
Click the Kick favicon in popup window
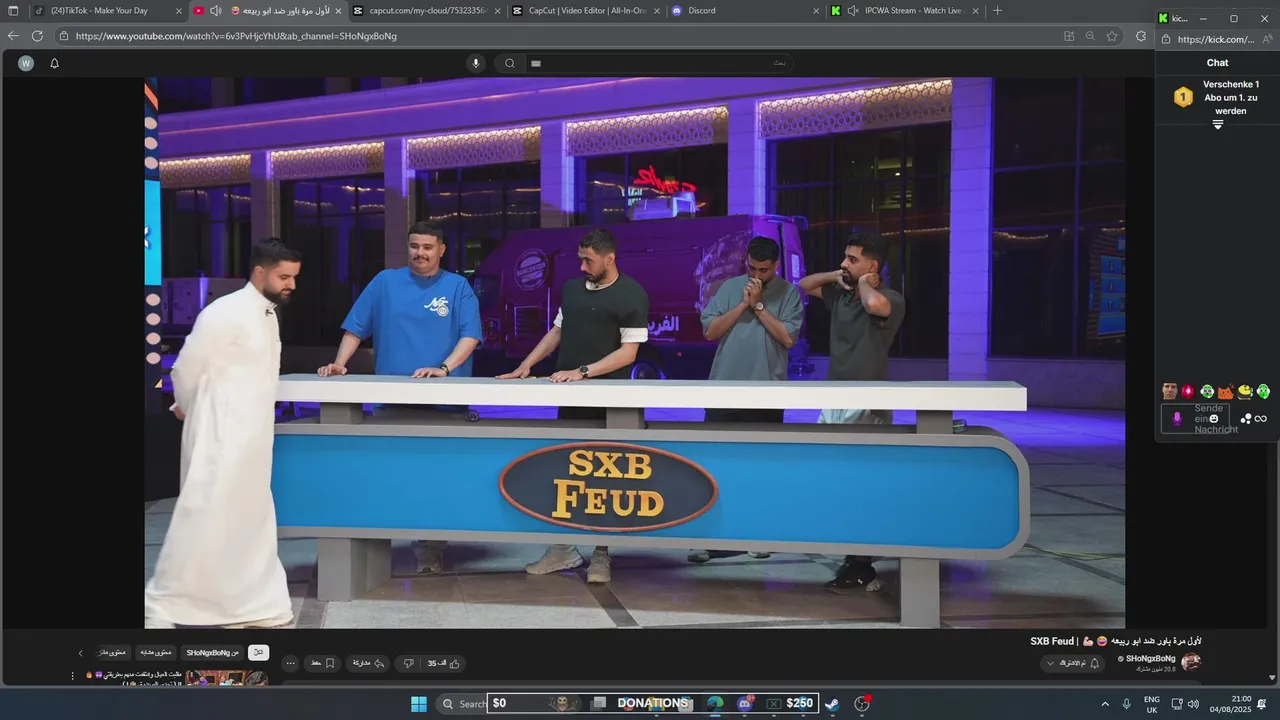(1163, 18)
